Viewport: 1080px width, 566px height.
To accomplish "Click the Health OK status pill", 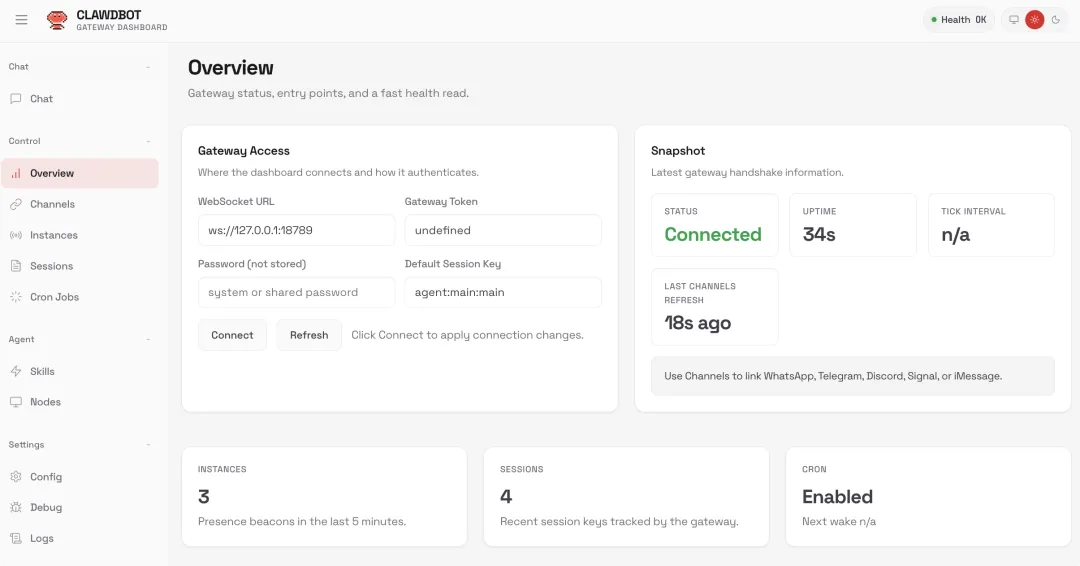I will click(x=958, y=20).
